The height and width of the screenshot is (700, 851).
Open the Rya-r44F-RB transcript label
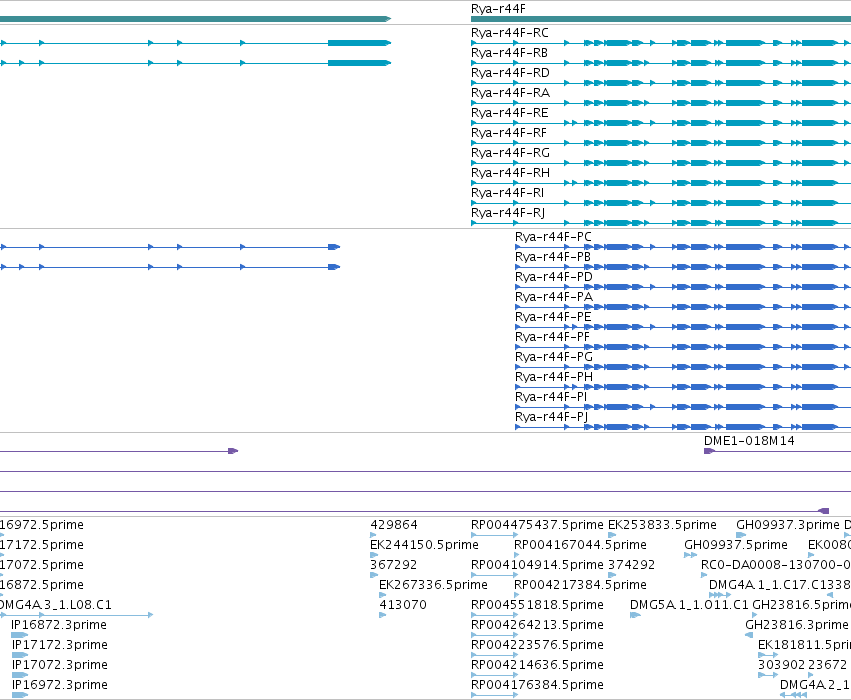pos(509,53)
